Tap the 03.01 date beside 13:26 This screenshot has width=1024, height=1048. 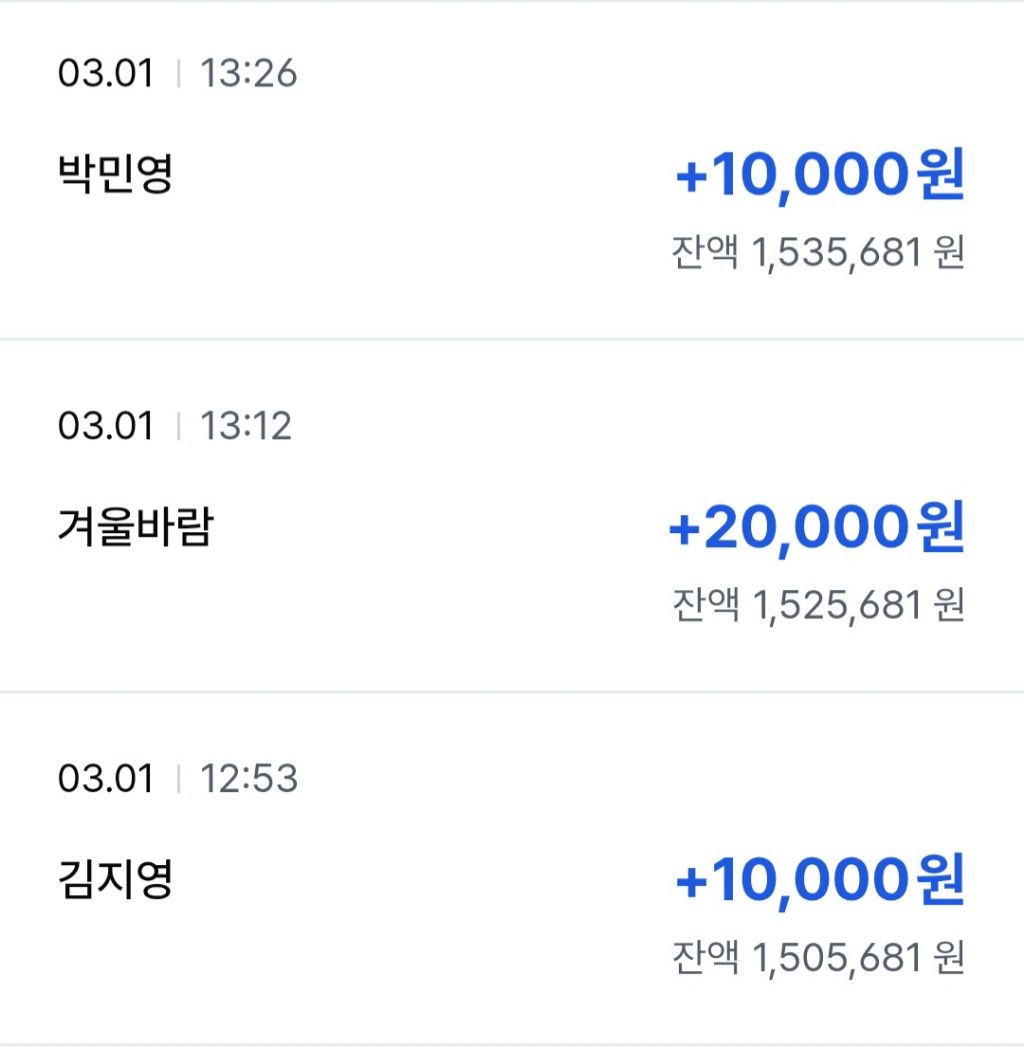(x=106, y=74)
